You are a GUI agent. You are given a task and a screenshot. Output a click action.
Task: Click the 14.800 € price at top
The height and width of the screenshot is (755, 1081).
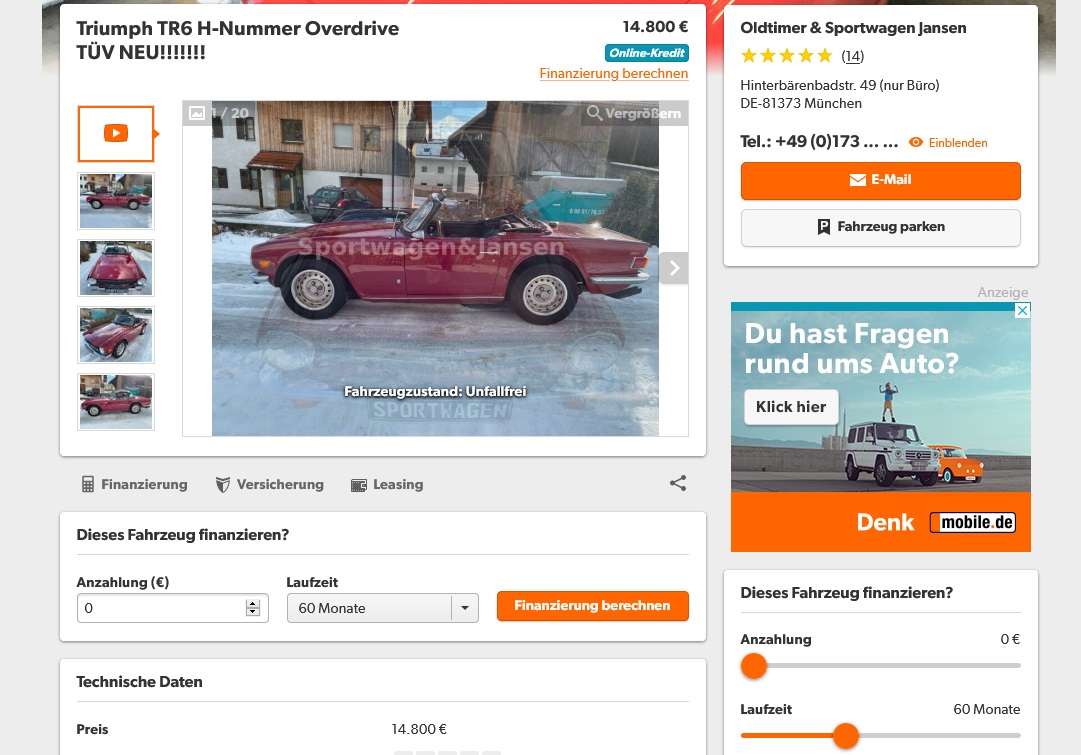coord(655,27)
